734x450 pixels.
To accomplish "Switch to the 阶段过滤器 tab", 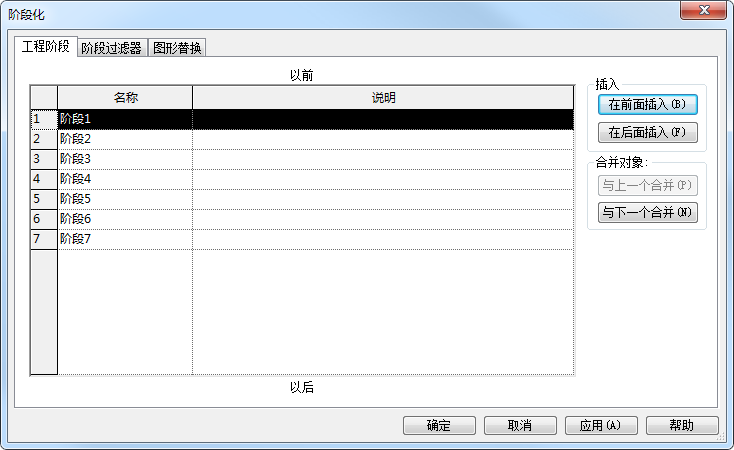I will click(111, 48).
